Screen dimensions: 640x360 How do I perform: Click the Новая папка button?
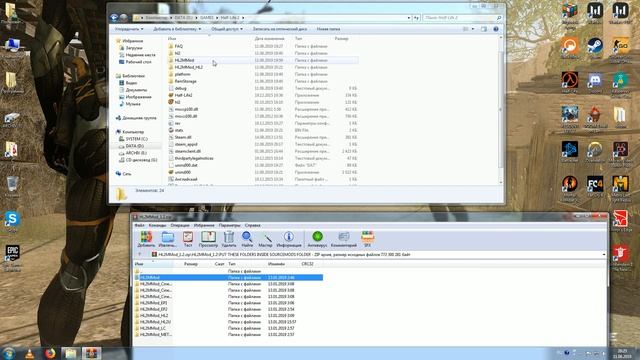coord(328,29)
